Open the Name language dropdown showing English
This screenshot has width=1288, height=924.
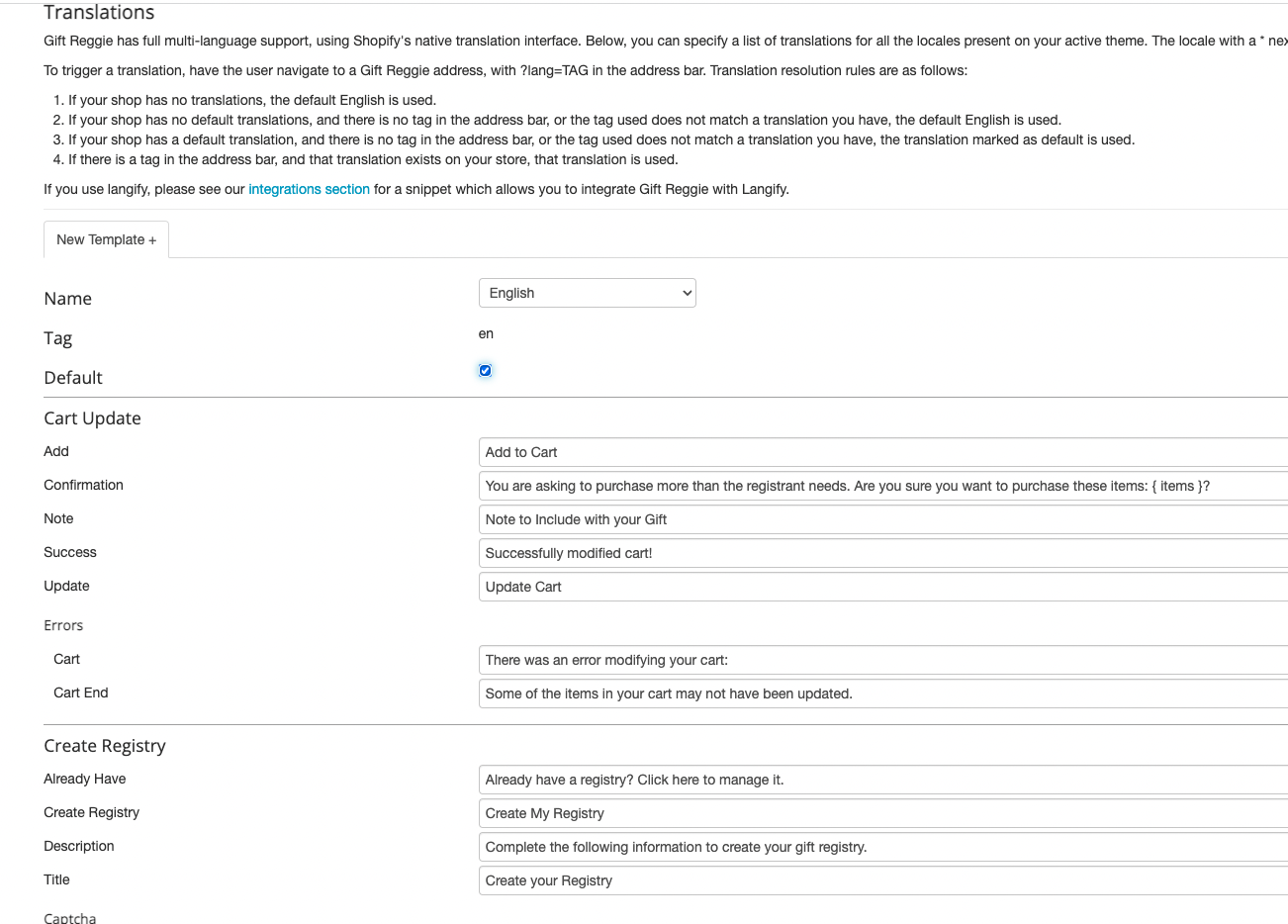[x=587, y=293]
